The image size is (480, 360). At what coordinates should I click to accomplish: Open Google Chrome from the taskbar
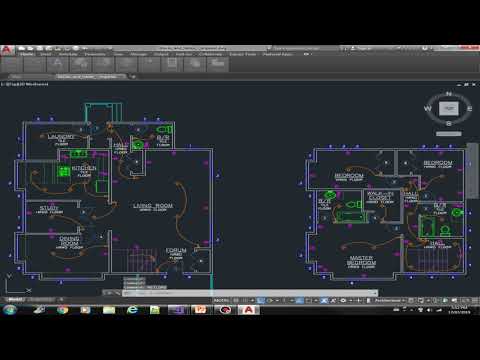(62, 310)
